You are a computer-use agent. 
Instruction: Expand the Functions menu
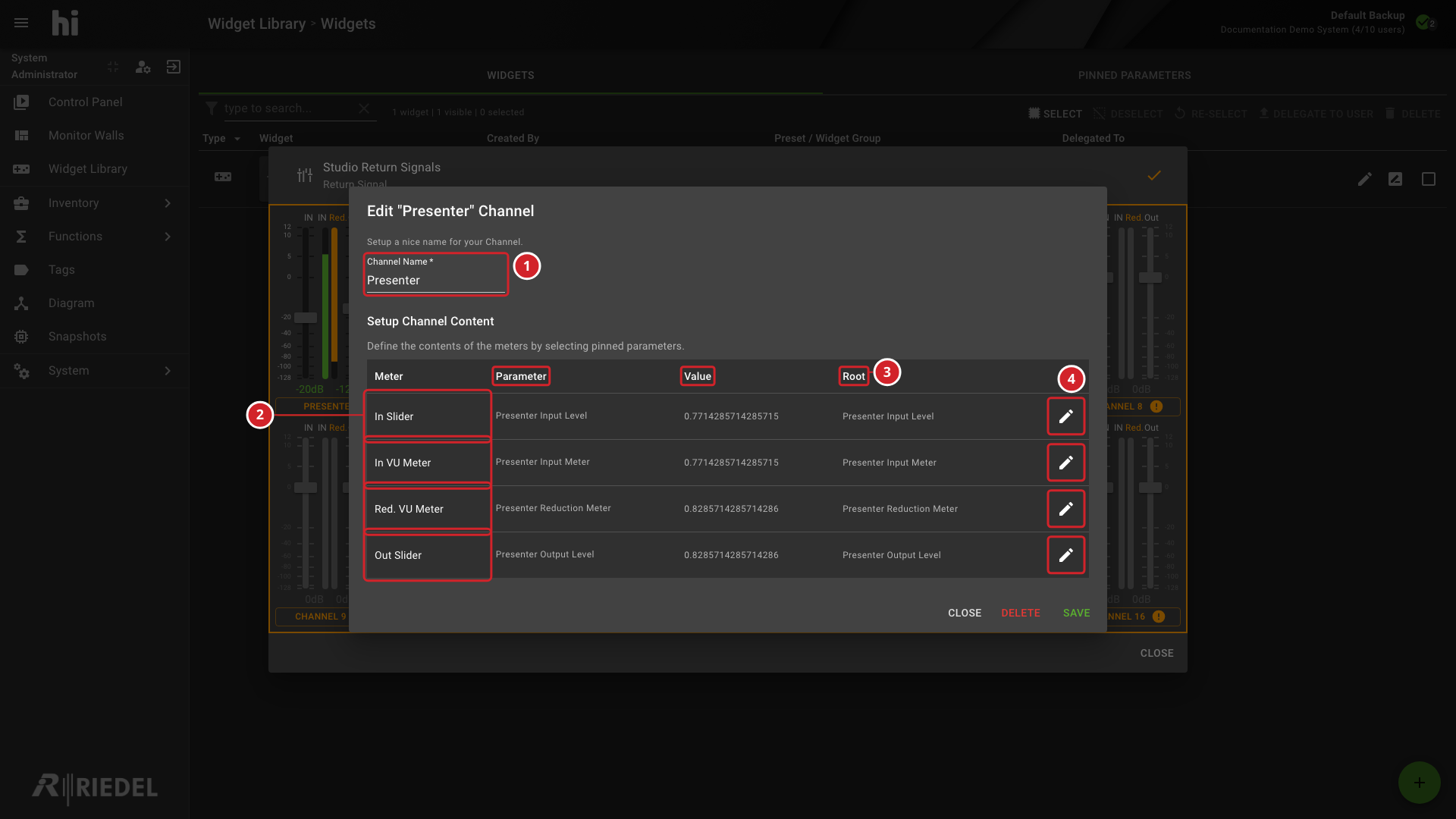tap(94, 237)
